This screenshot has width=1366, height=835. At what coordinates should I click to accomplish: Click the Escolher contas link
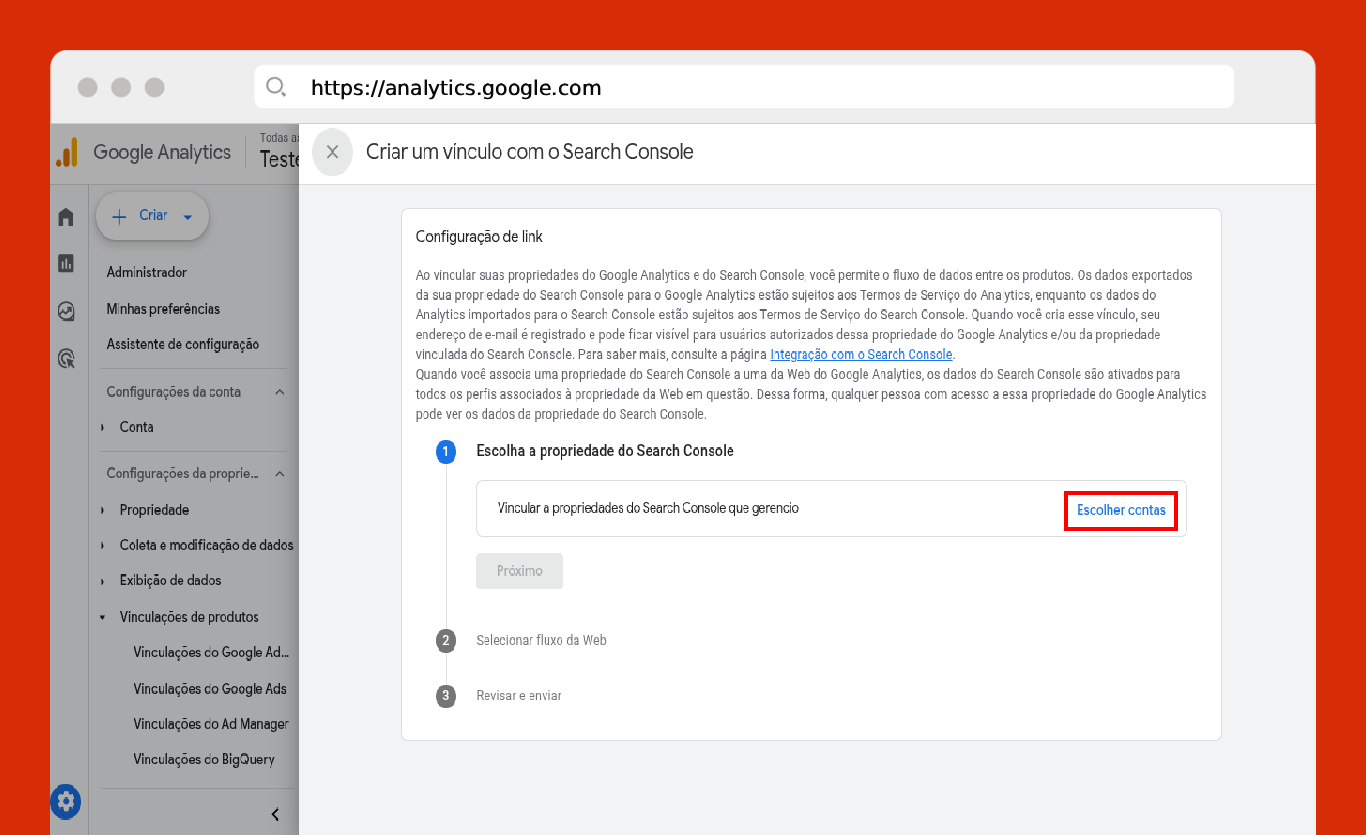tap(1121, 510)
